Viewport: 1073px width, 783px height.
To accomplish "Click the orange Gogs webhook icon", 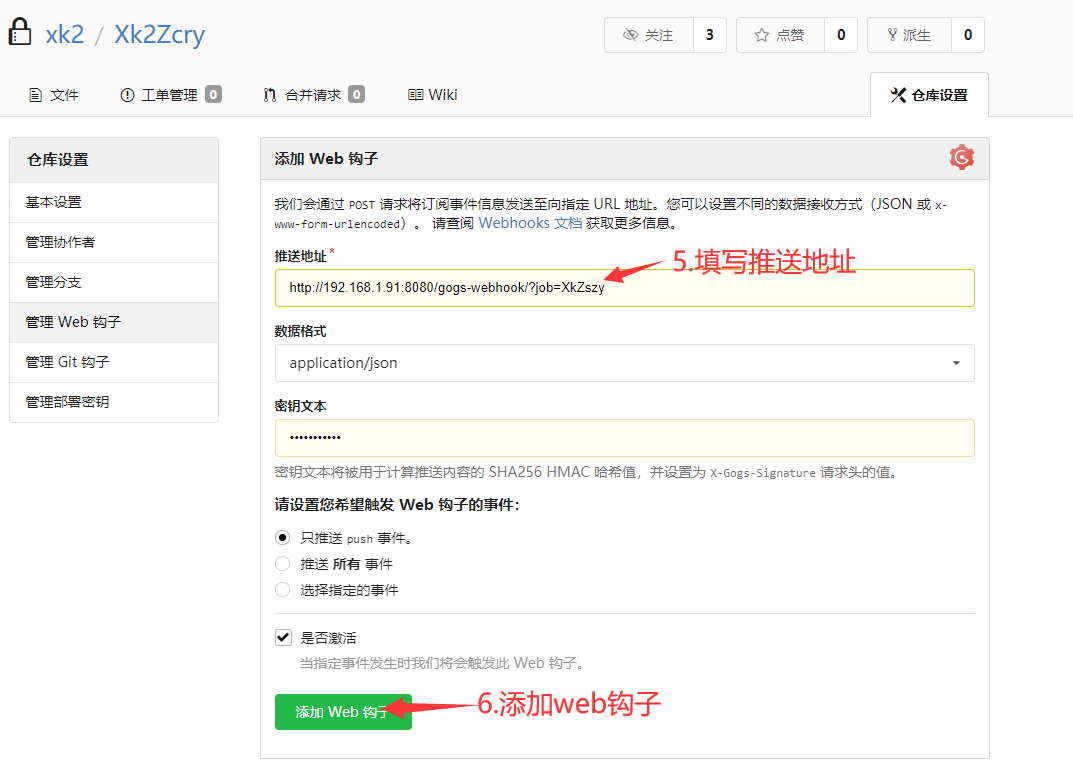I will tap(961, 157).
